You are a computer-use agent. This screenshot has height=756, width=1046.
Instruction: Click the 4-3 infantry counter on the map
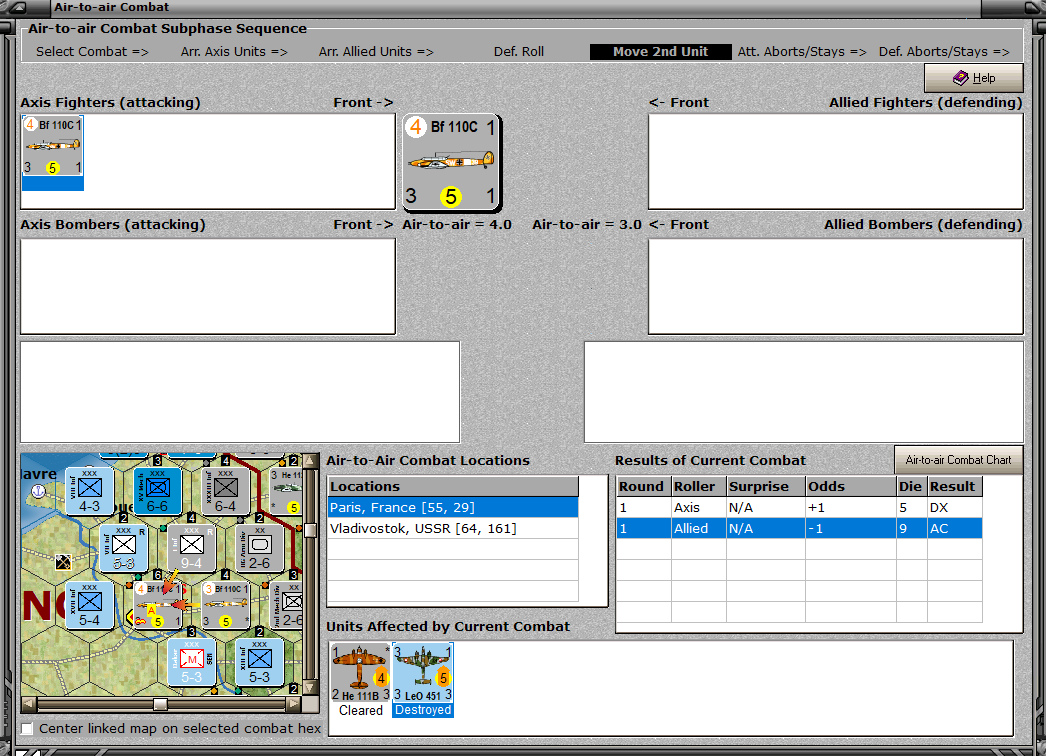(x=89, y=490)
